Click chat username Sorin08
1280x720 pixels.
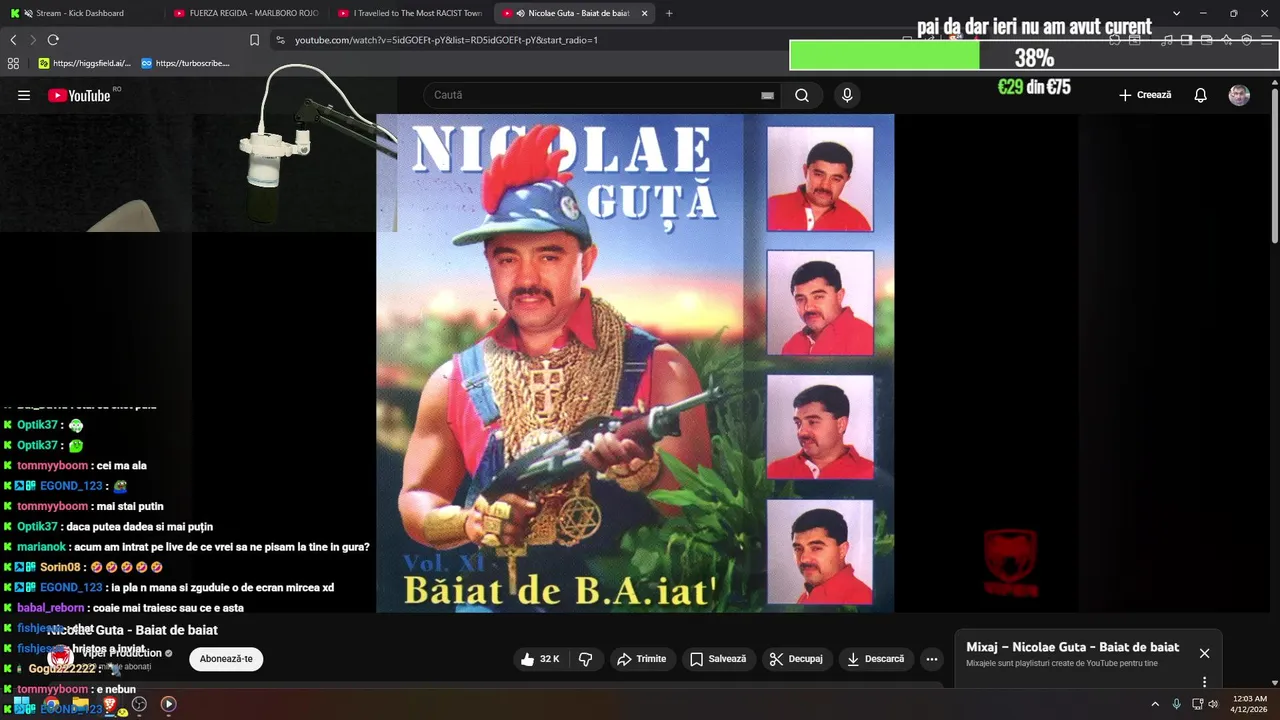60,567
